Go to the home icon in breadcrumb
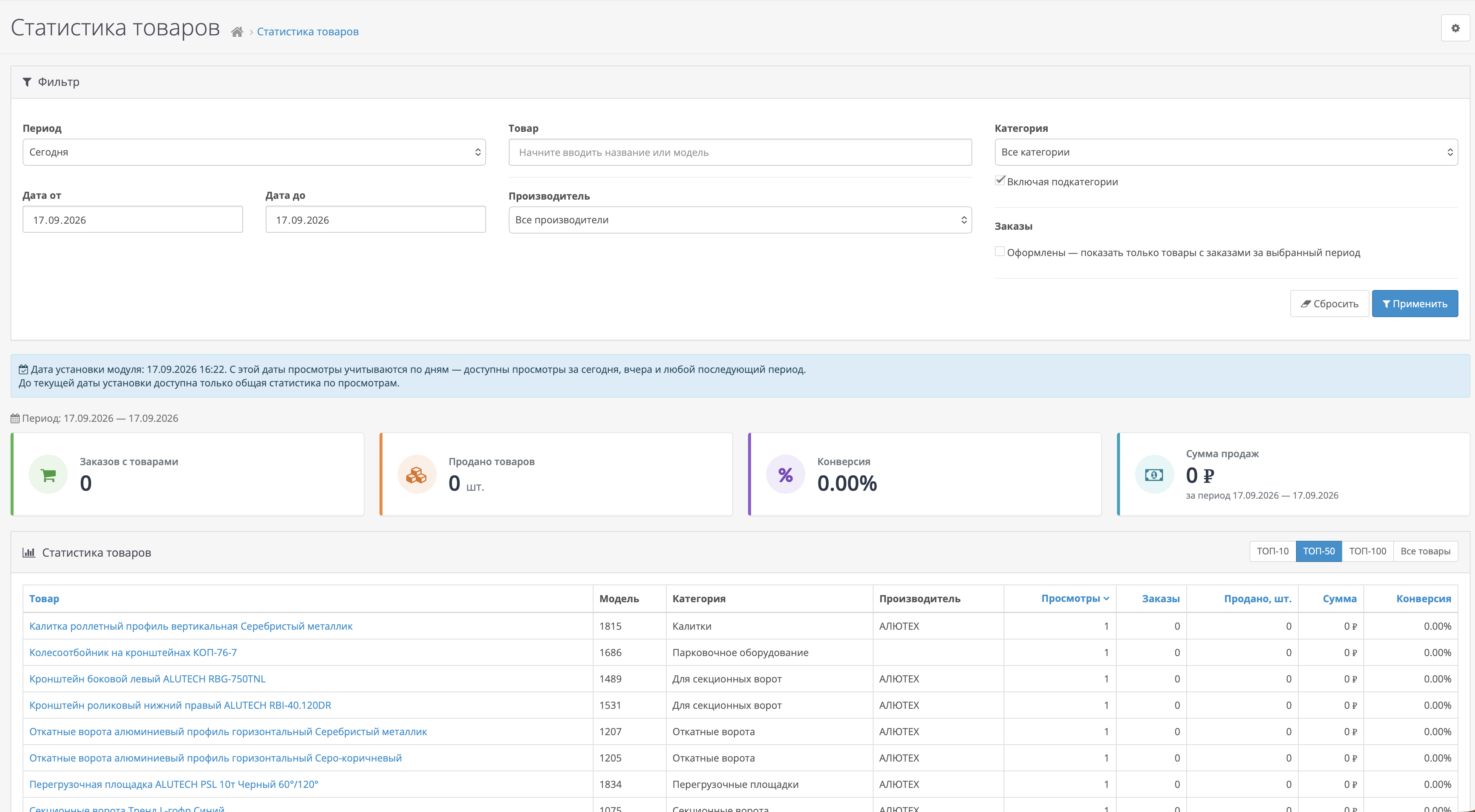 click(x=237, y=32)
